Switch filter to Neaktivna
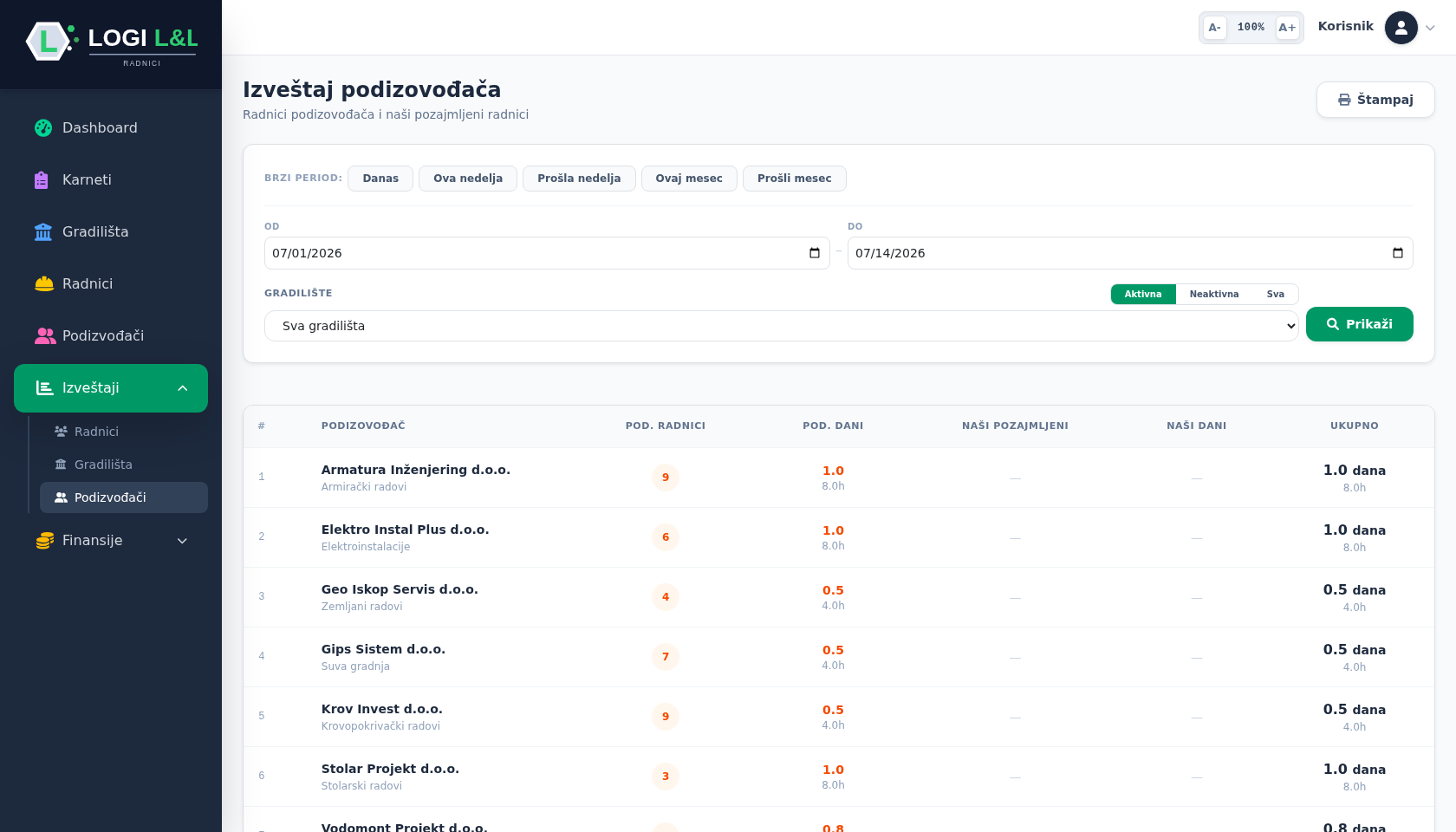Screen dimensions: 1456x832 point(1213,295)
